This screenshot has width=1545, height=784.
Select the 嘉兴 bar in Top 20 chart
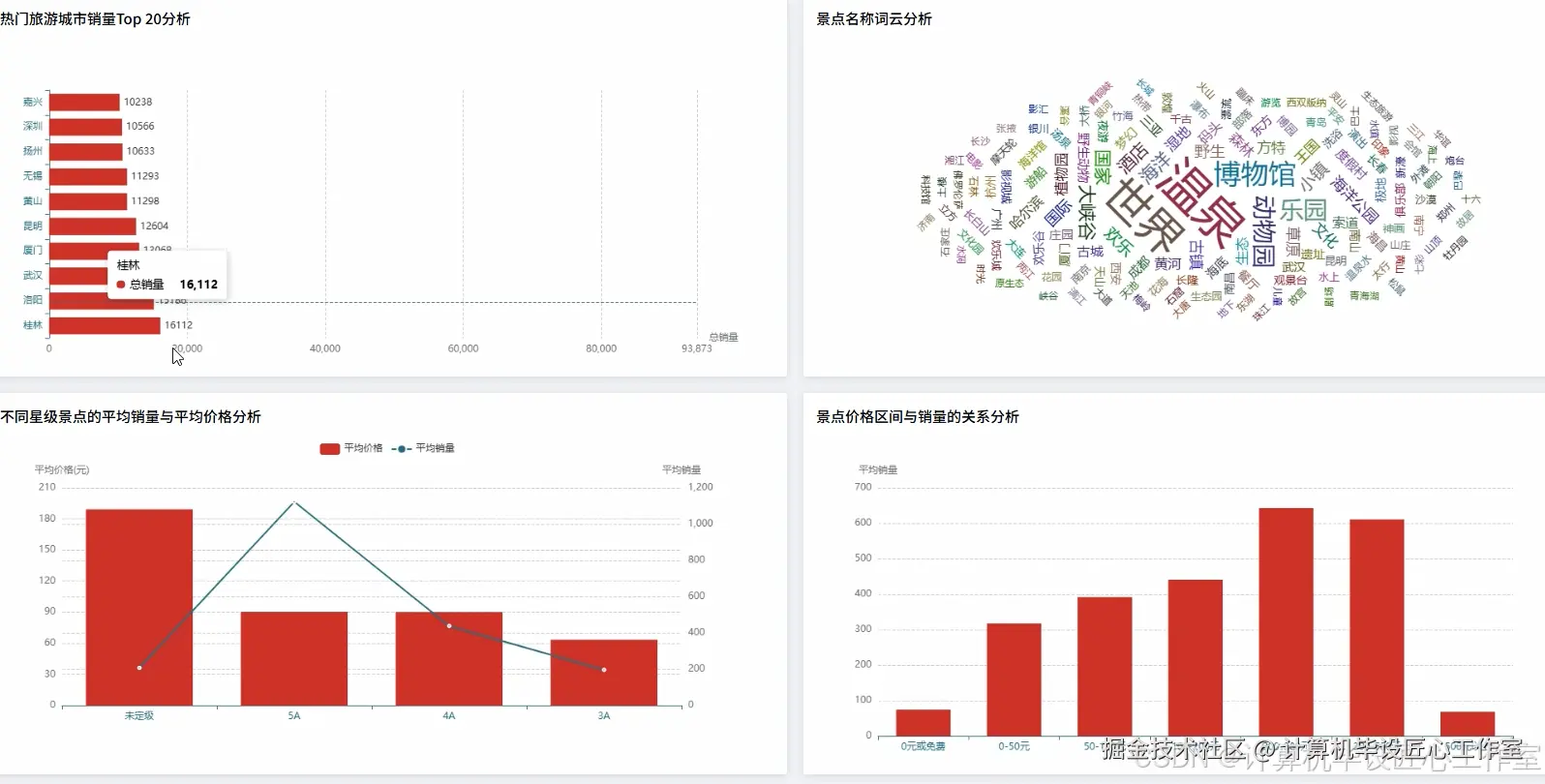(x=84, y=102)
